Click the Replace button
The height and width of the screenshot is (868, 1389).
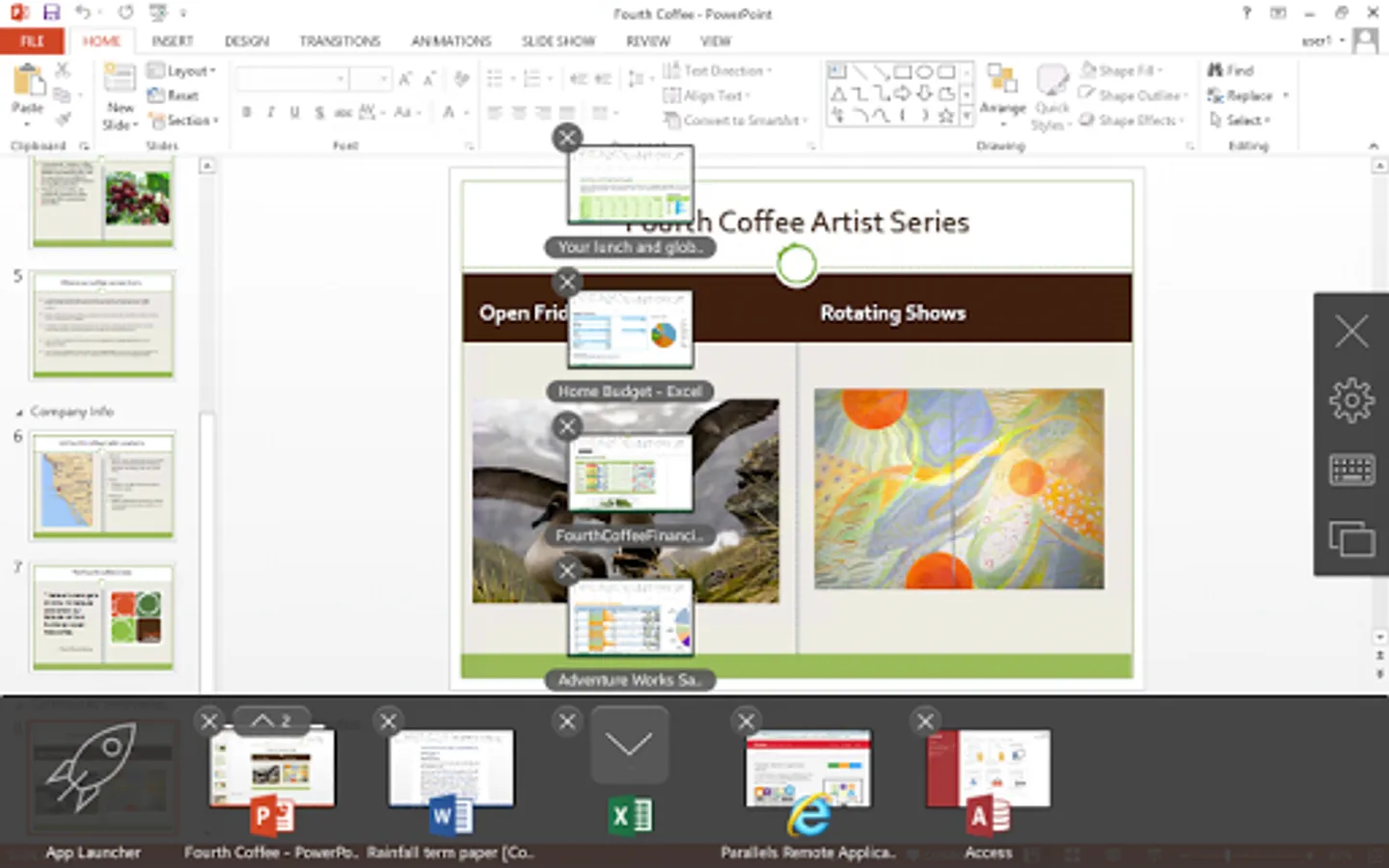click(1241, 95)
